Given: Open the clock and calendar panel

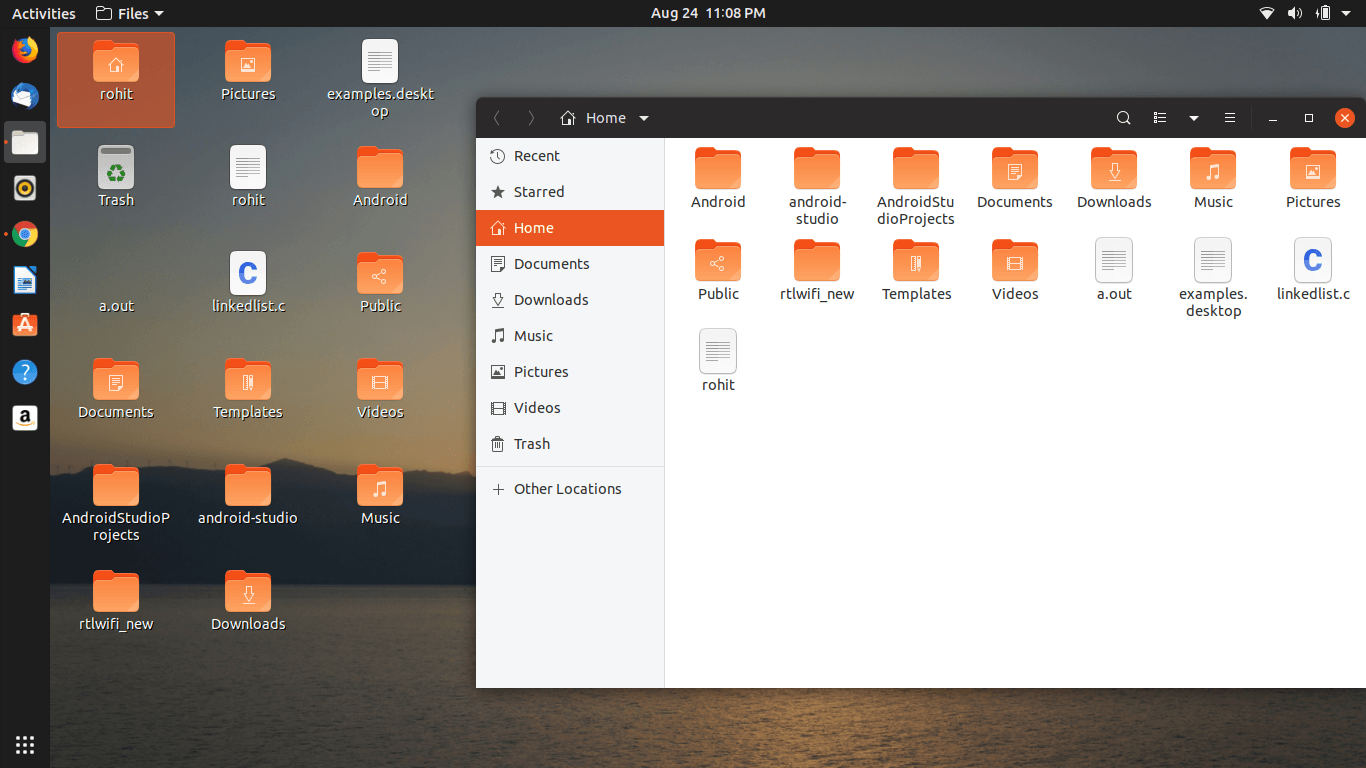Looking at the screenshot, I should coord(708,13).
